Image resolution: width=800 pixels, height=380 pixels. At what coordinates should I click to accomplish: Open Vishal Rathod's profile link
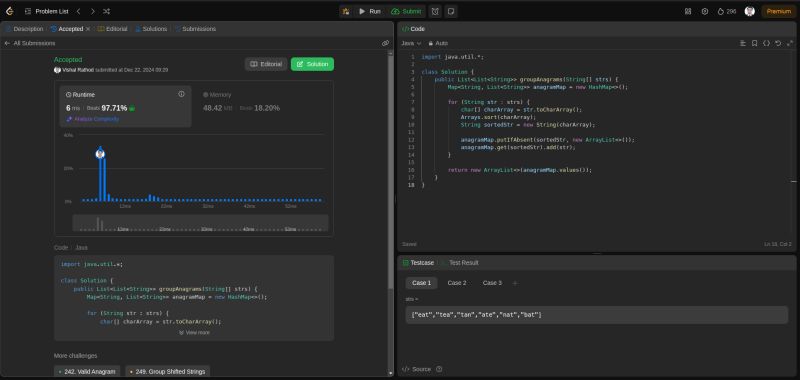tap(78, 70)
